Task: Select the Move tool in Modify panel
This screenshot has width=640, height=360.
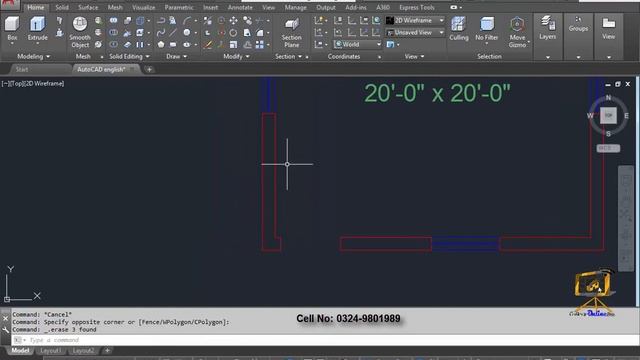Action: (233, 20)
